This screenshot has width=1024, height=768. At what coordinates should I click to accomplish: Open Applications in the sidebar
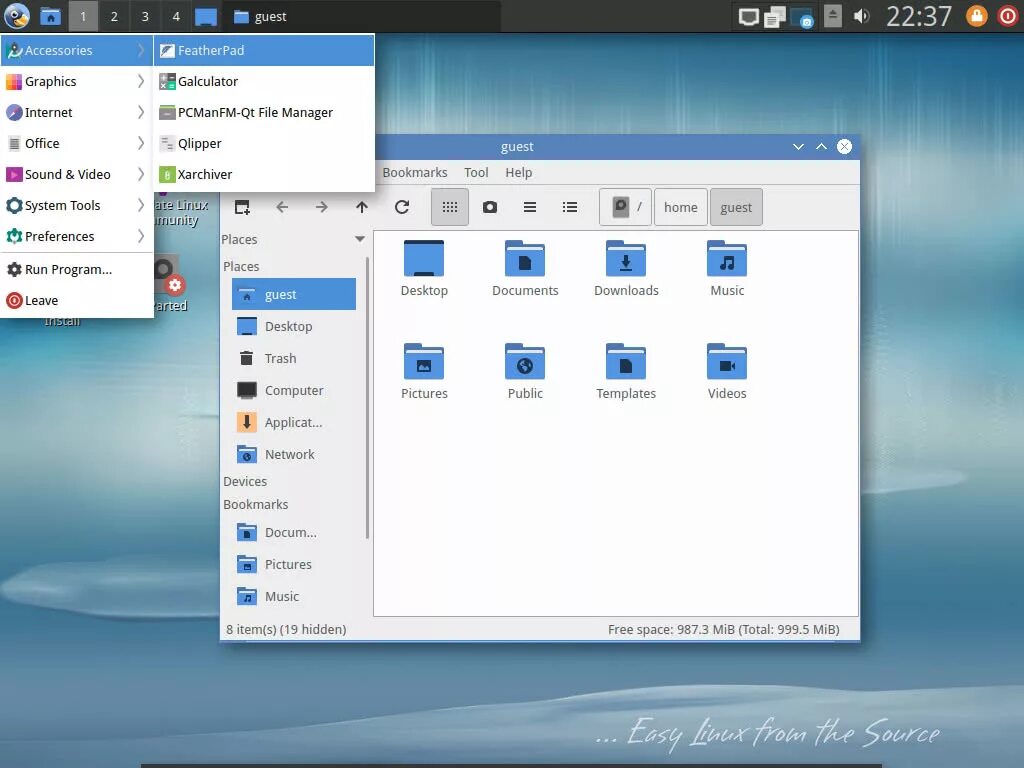pos(294,423)
